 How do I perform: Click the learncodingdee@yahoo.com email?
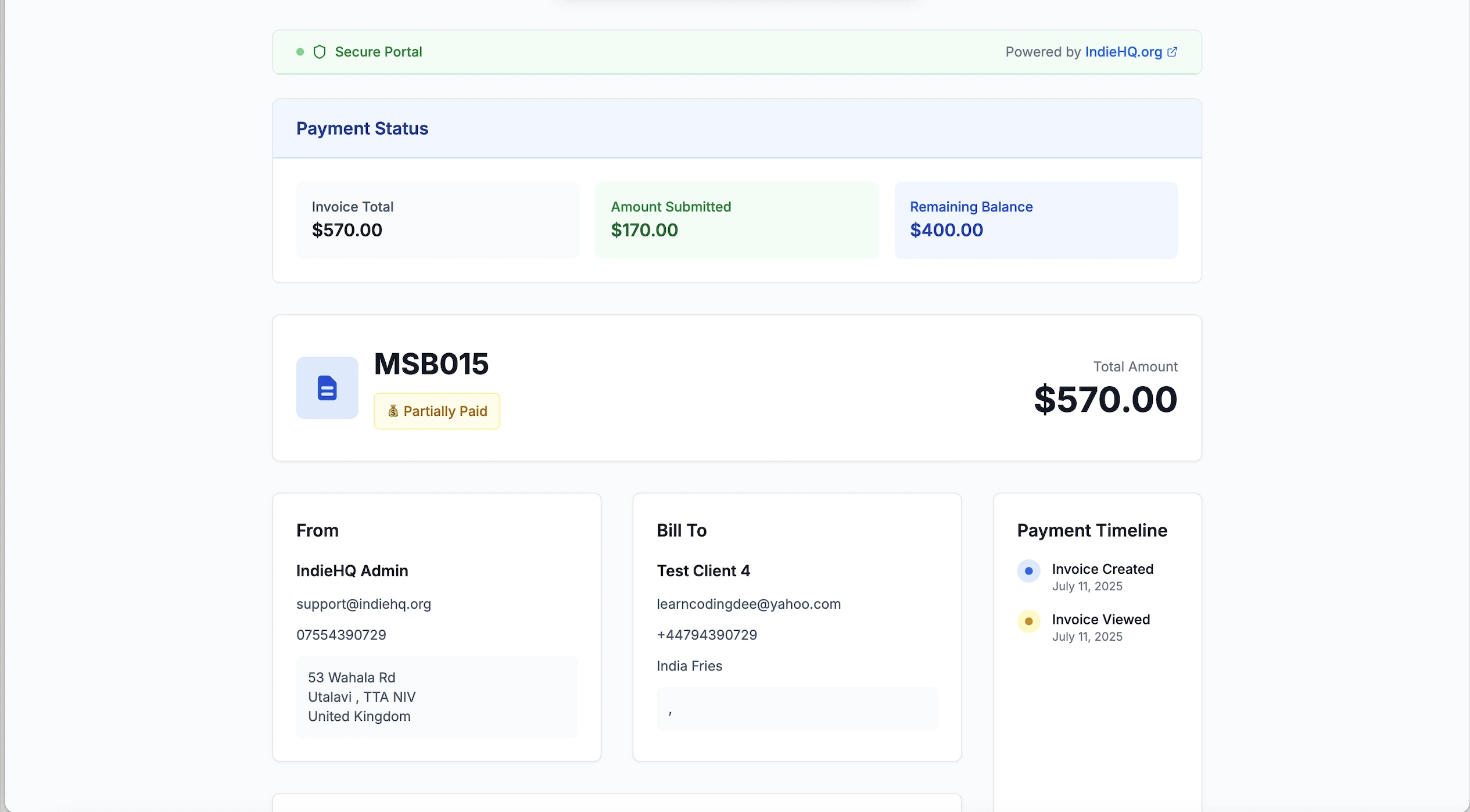pyautogui.click(x=748, y=604)
